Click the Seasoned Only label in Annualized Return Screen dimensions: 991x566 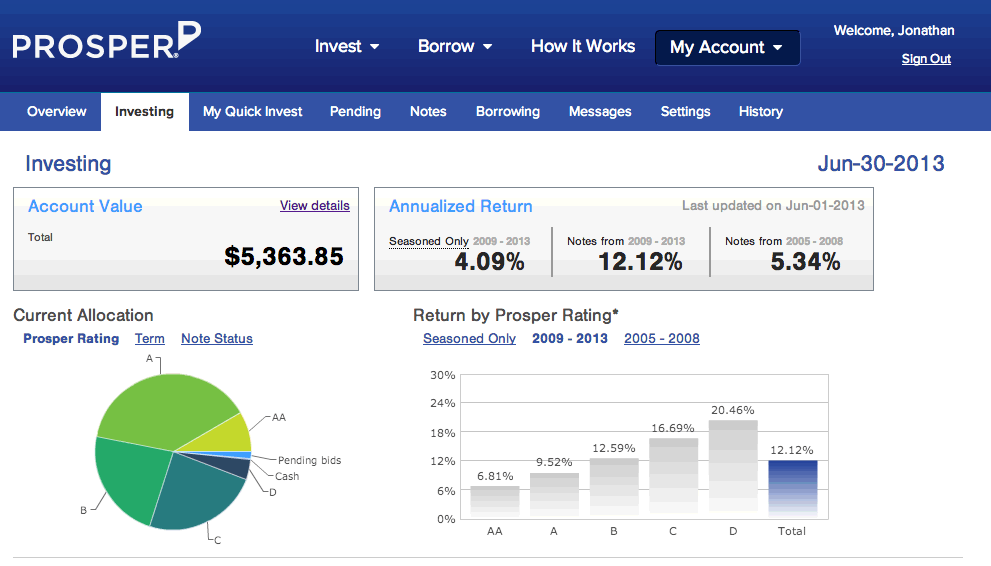click(429, 241)
